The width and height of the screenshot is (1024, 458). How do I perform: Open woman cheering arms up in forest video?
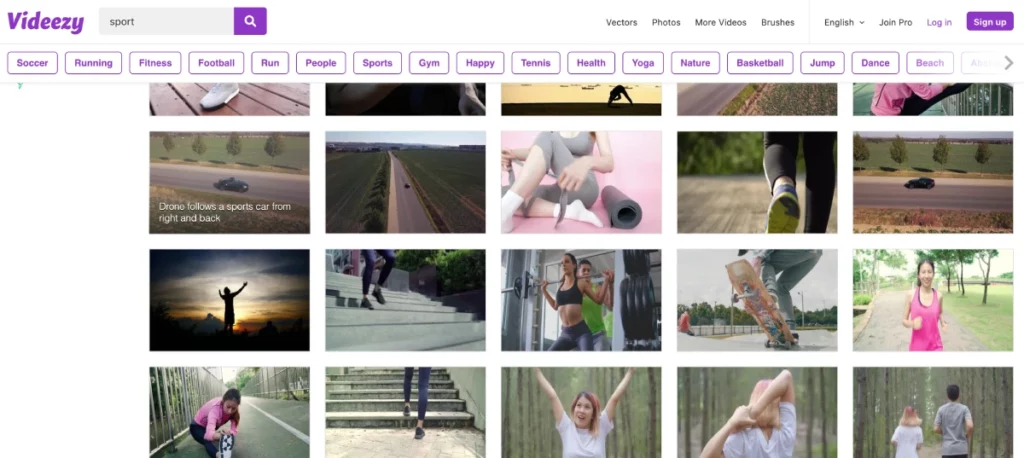coord(581,412)
